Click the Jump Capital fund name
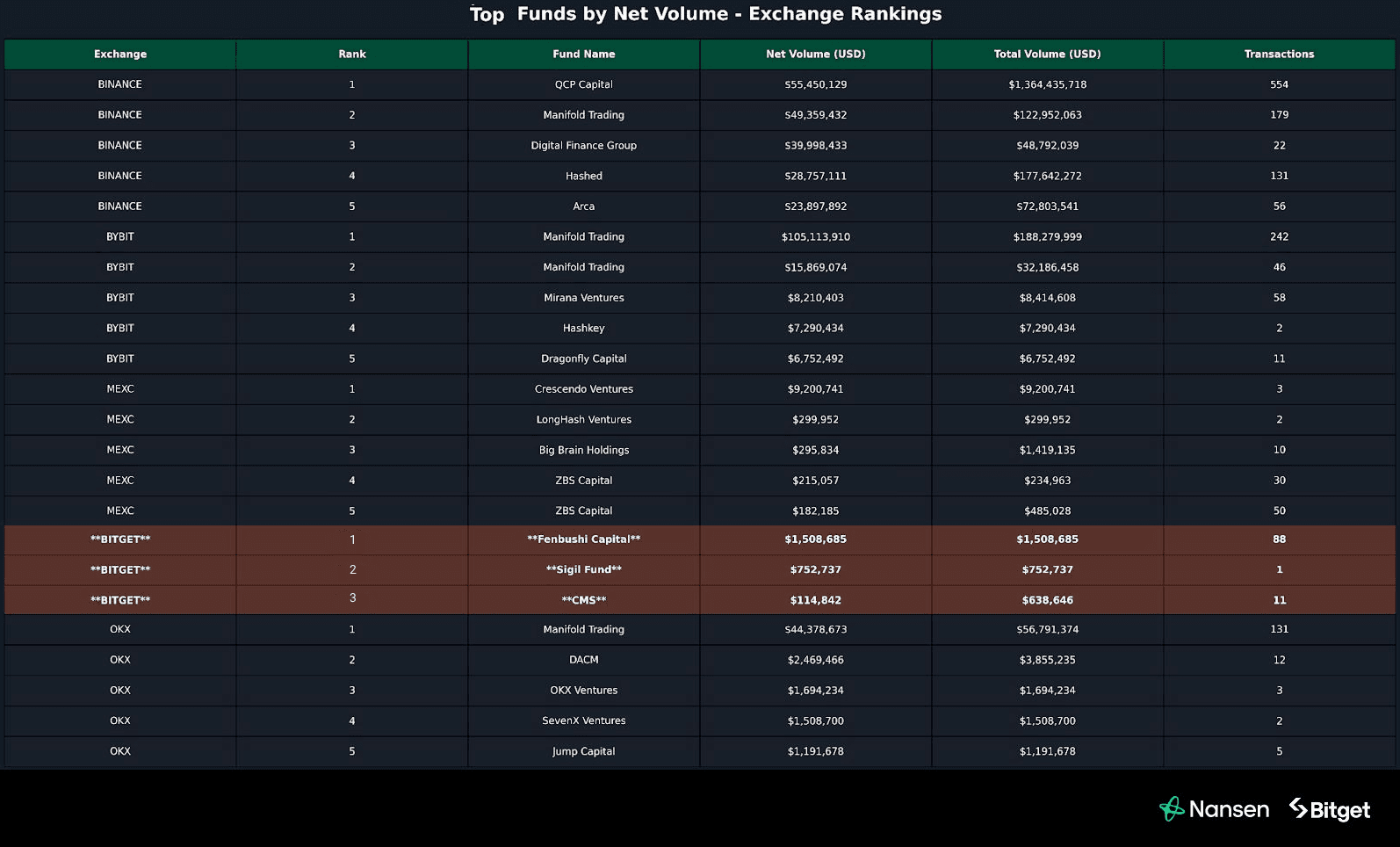Screen dimensions: 1400x847 pos(584,751)
